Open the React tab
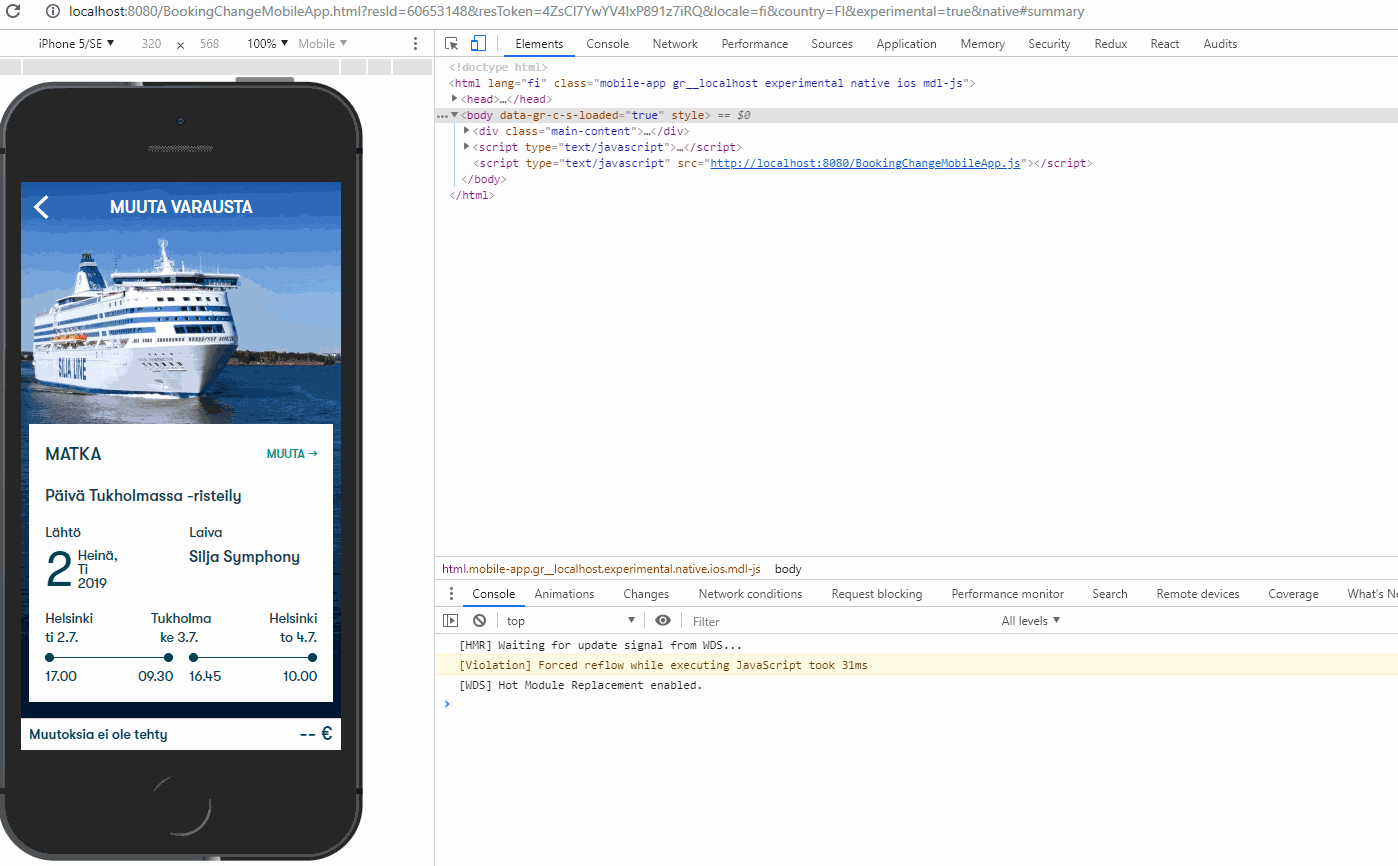The image size is (1398, 866). (x=1165, y=44)
